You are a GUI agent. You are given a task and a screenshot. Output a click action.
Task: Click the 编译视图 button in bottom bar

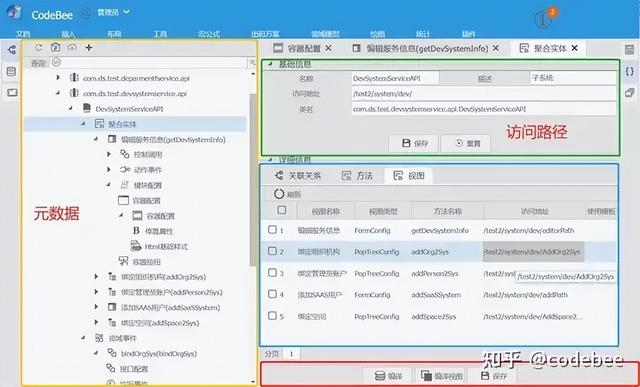pyautogui.click(x=442, y=376)
